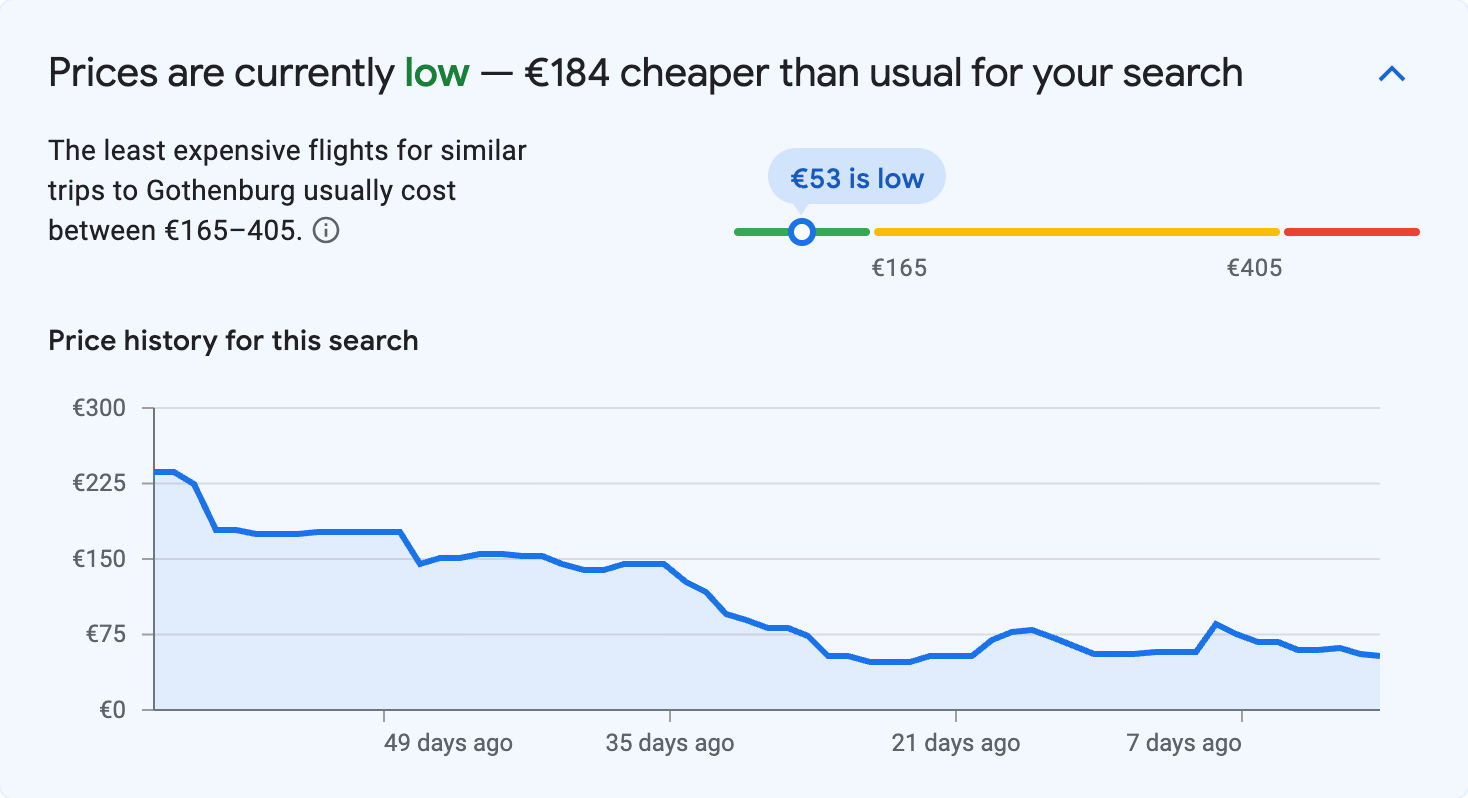Select the €165 label under the price bar
Screen dimensions: 1468x798
900,267
